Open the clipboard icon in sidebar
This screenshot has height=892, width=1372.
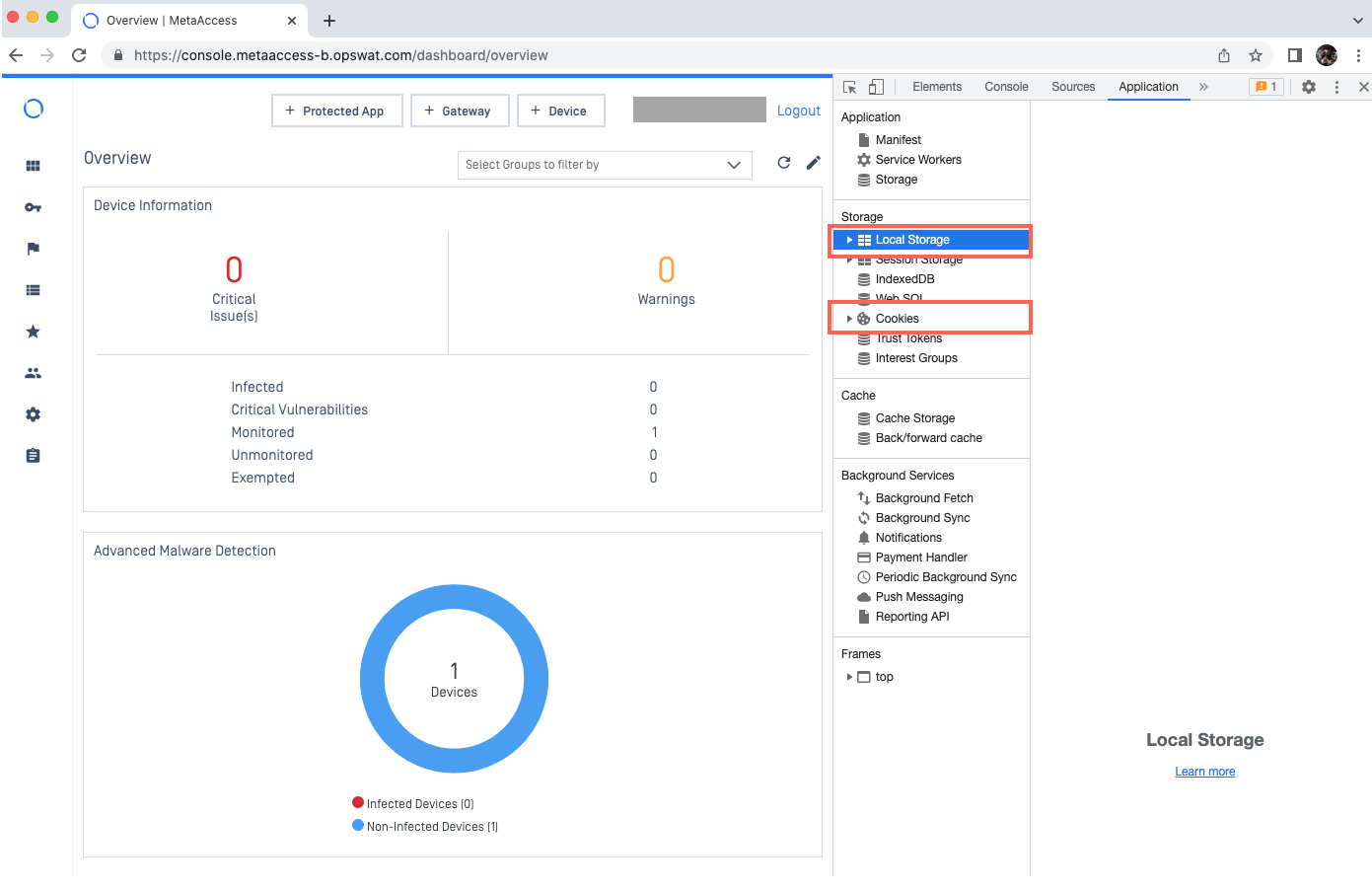point(34,456)
